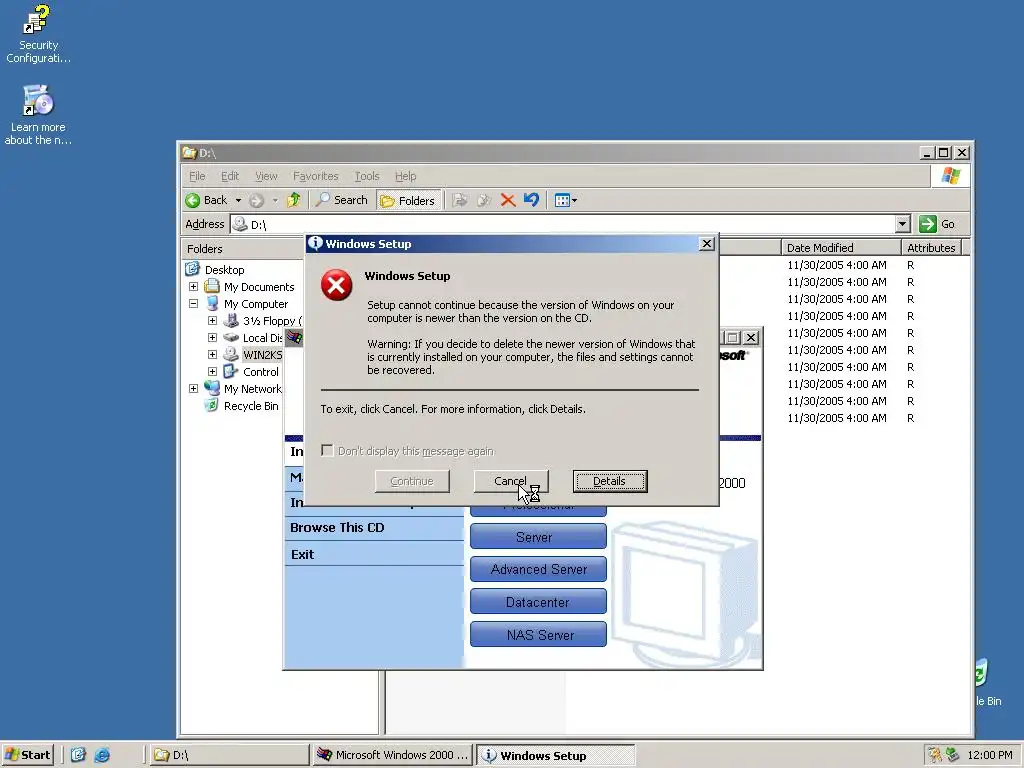The image size is (1024, 768).
Task: Select Desktop in the Folders tree
Action: 224,270
